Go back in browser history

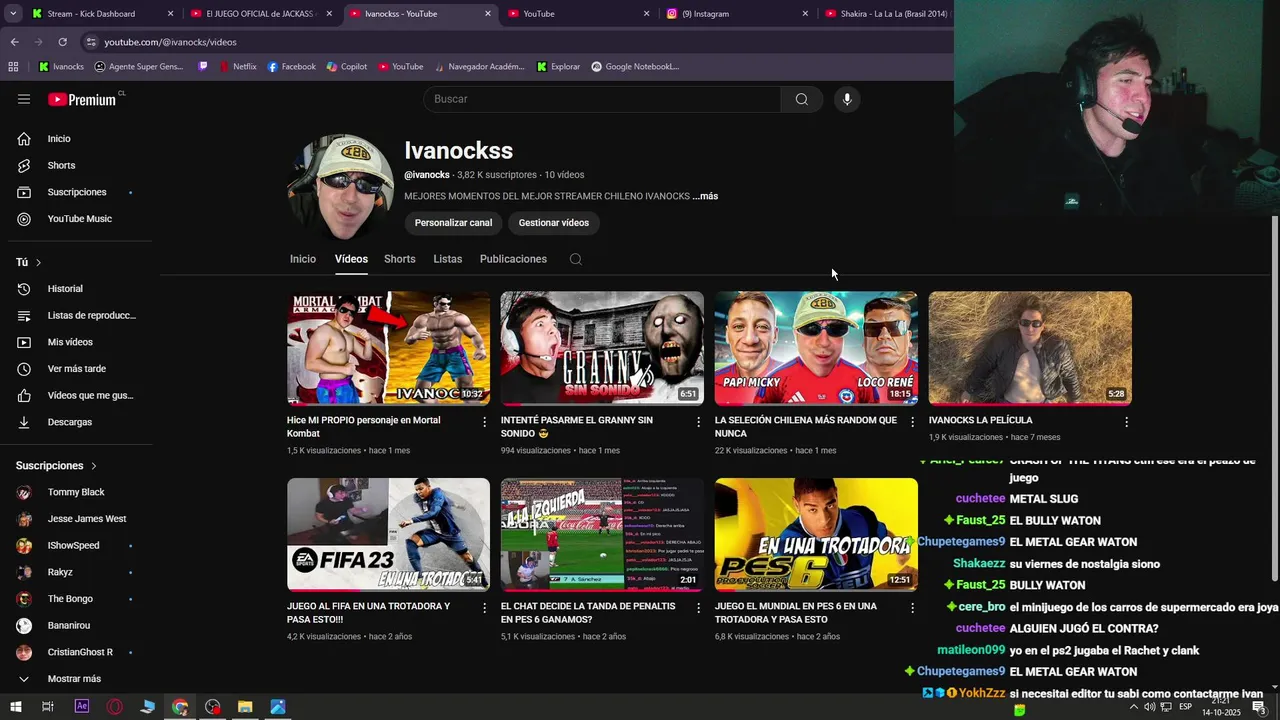(x=14, y=42)
